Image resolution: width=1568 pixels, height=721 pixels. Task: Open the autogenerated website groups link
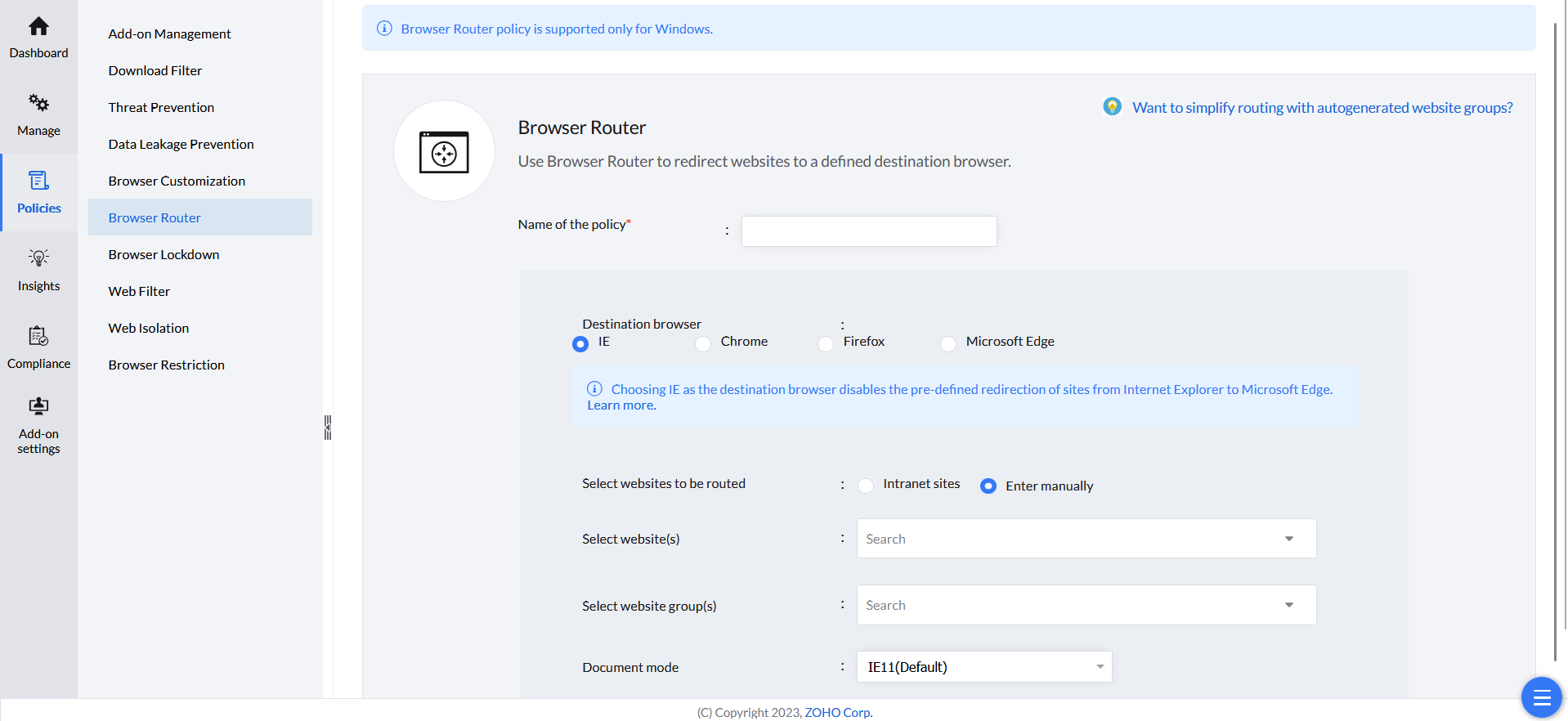pos(1322,108)
